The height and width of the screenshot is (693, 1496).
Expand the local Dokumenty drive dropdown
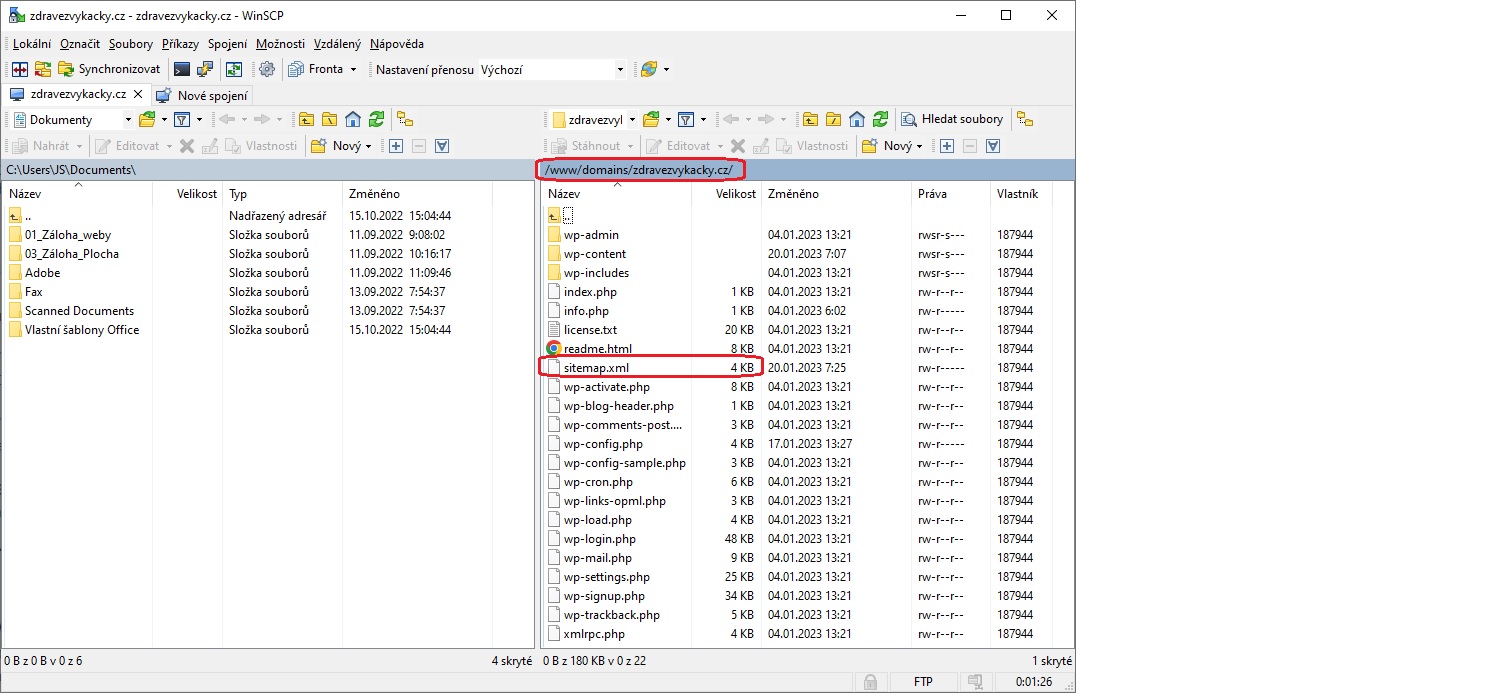(127, 120)
